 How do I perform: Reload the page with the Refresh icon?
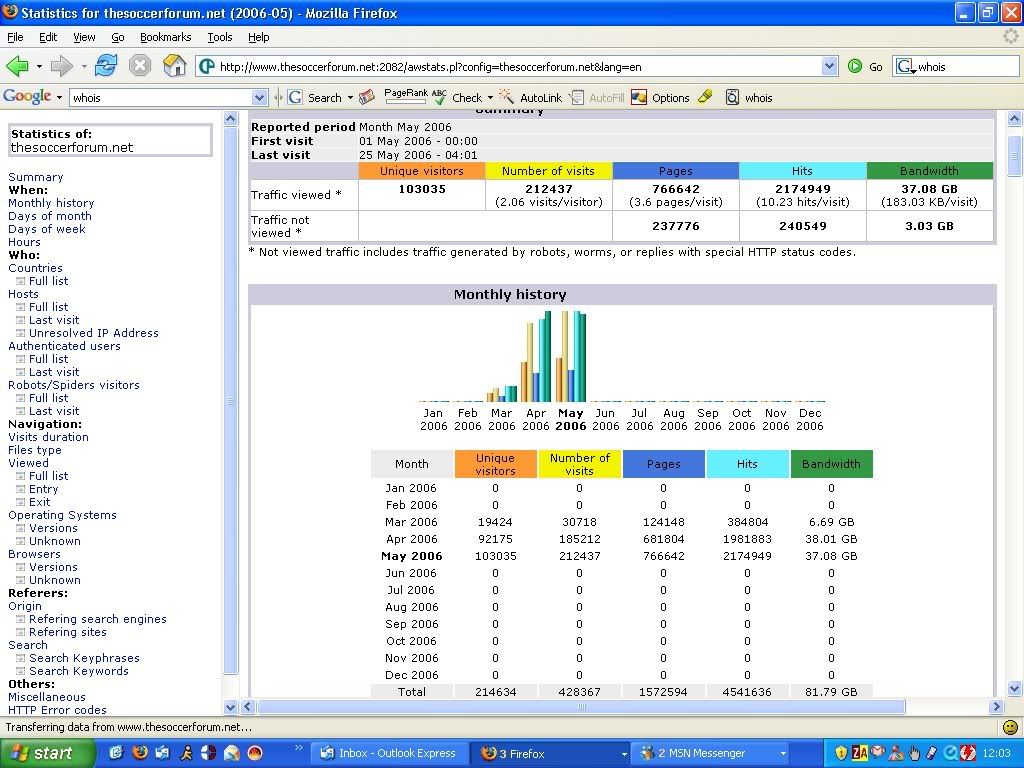pyautogui.click(x=106, y=66)
